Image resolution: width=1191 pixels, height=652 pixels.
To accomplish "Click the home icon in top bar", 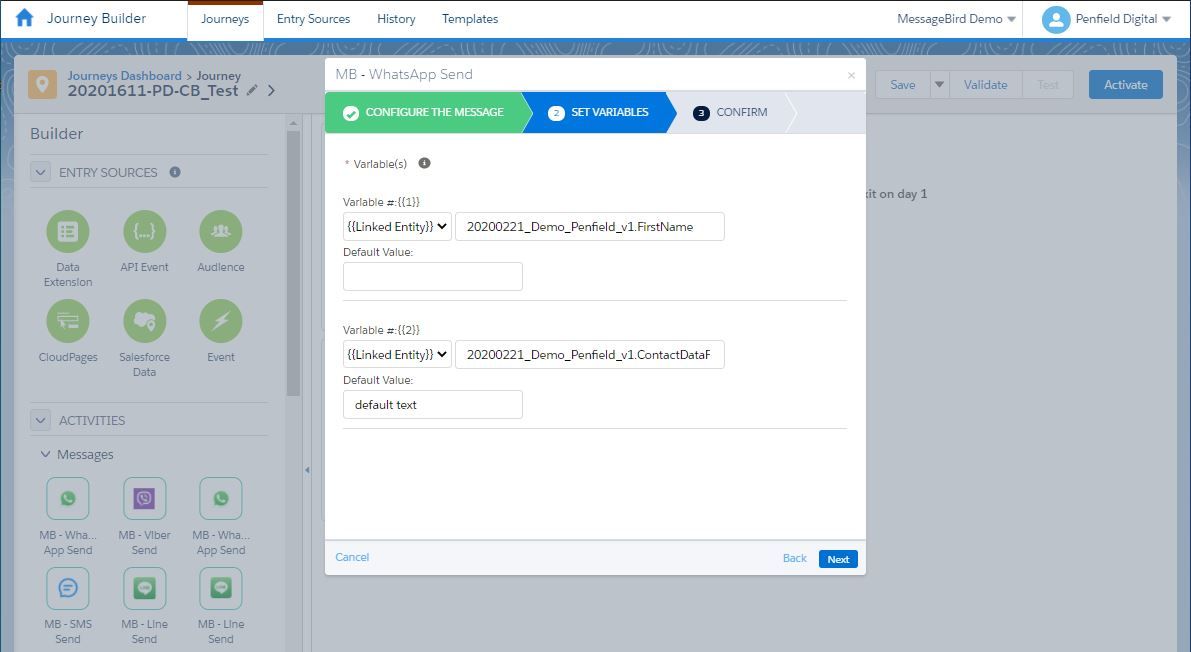I will [x=25, y=18].
